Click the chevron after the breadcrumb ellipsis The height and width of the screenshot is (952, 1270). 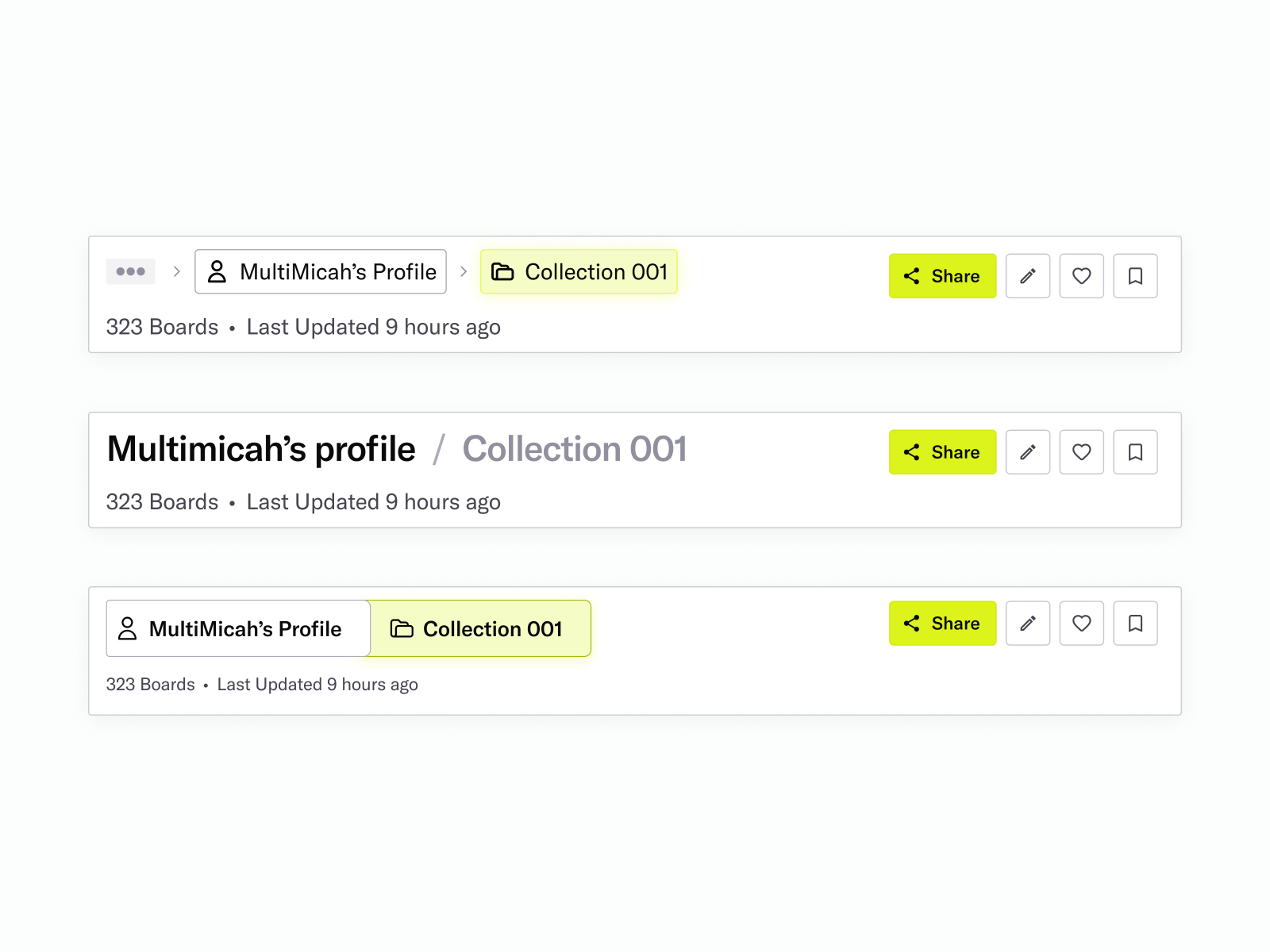[177, 271]
